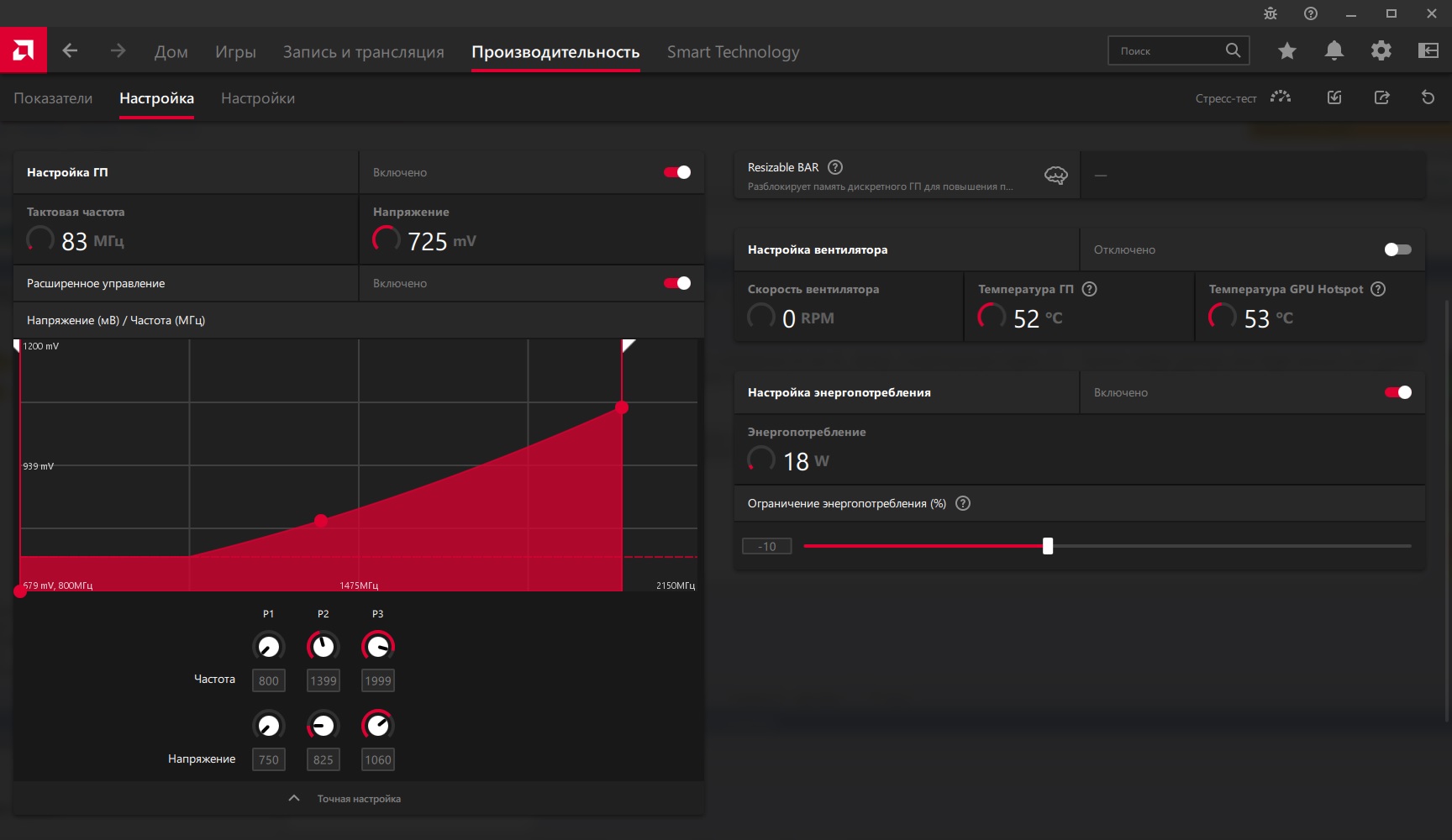Click the reset tuning circular arrow icon
The height and width of the screenshot is (840, 1452).
(1428, 97)
